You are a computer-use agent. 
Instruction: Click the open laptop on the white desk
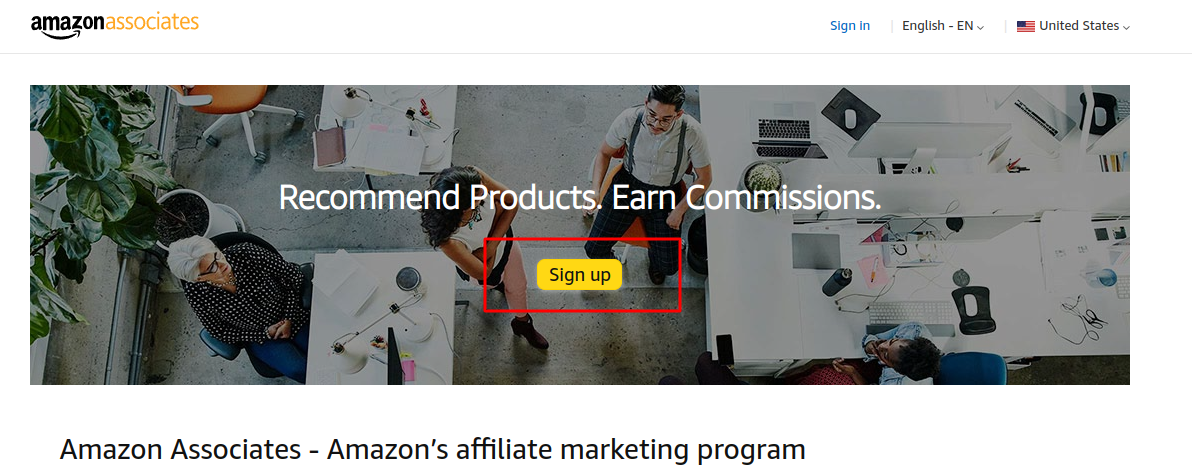[x=785, y=131]
